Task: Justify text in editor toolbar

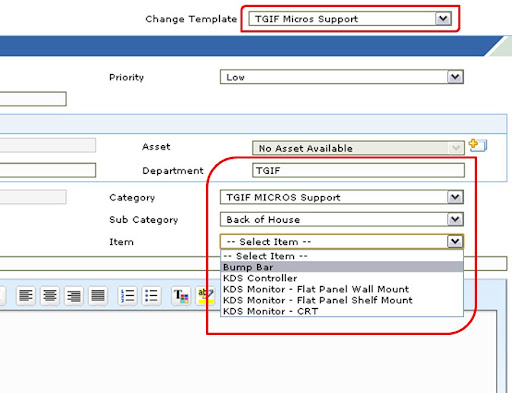Action: click(x=98, y=296)
